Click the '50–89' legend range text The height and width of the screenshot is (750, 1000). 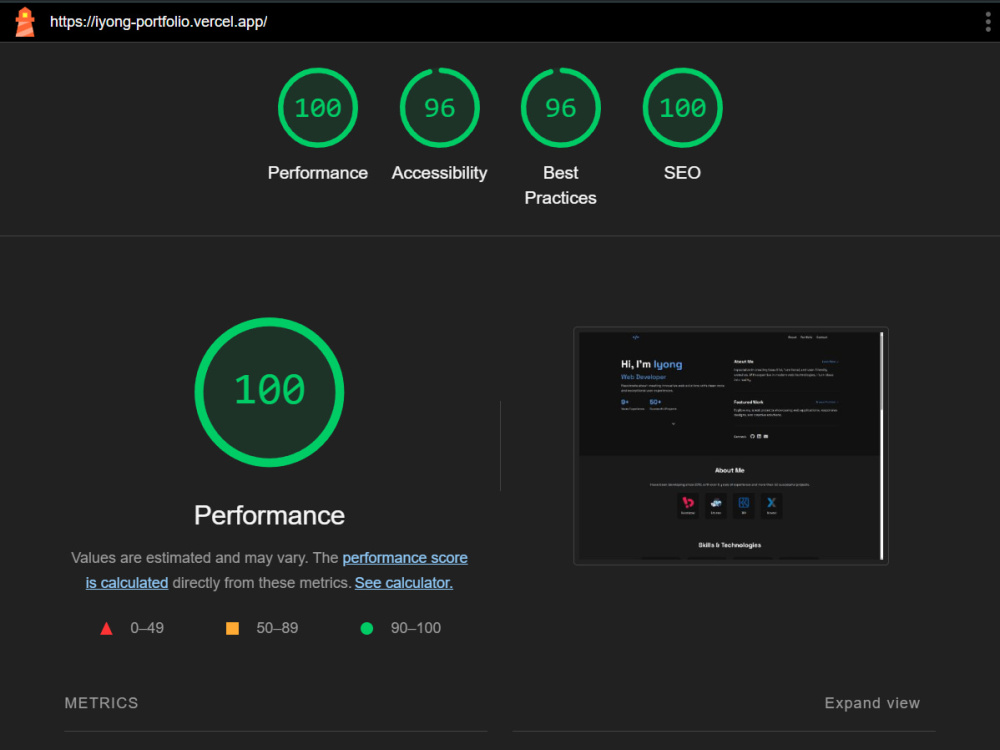tap(277, 628)
